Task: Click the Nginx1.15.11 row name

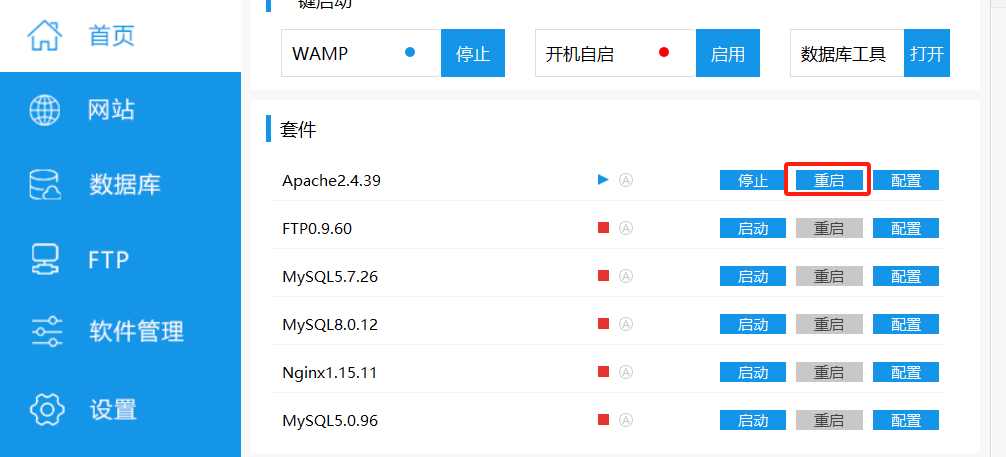Action: pyautogui.click(x=329, y=373)
